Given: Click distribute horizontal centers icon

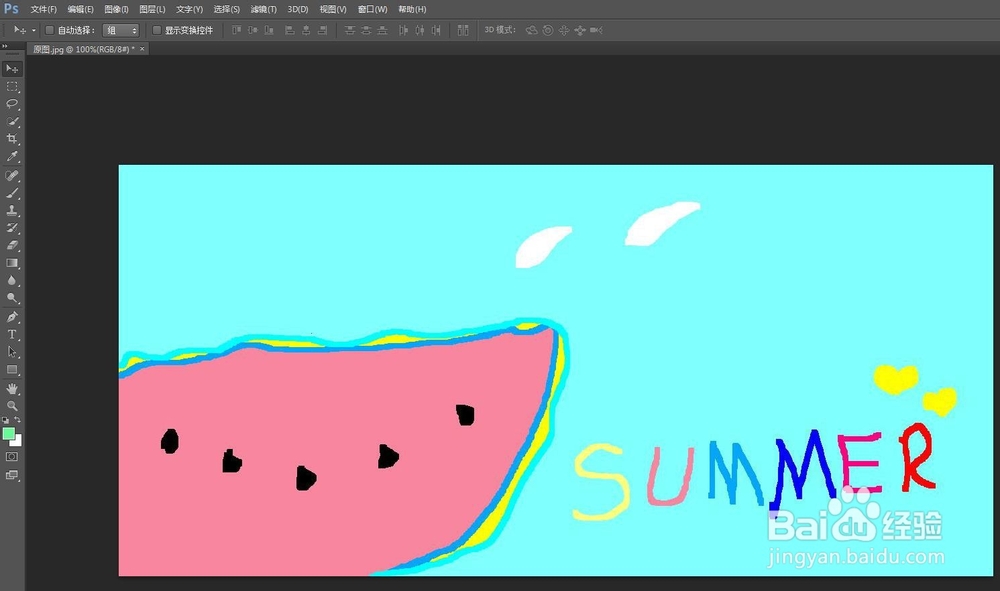Looking at the screenshot, I should (420, 30).
